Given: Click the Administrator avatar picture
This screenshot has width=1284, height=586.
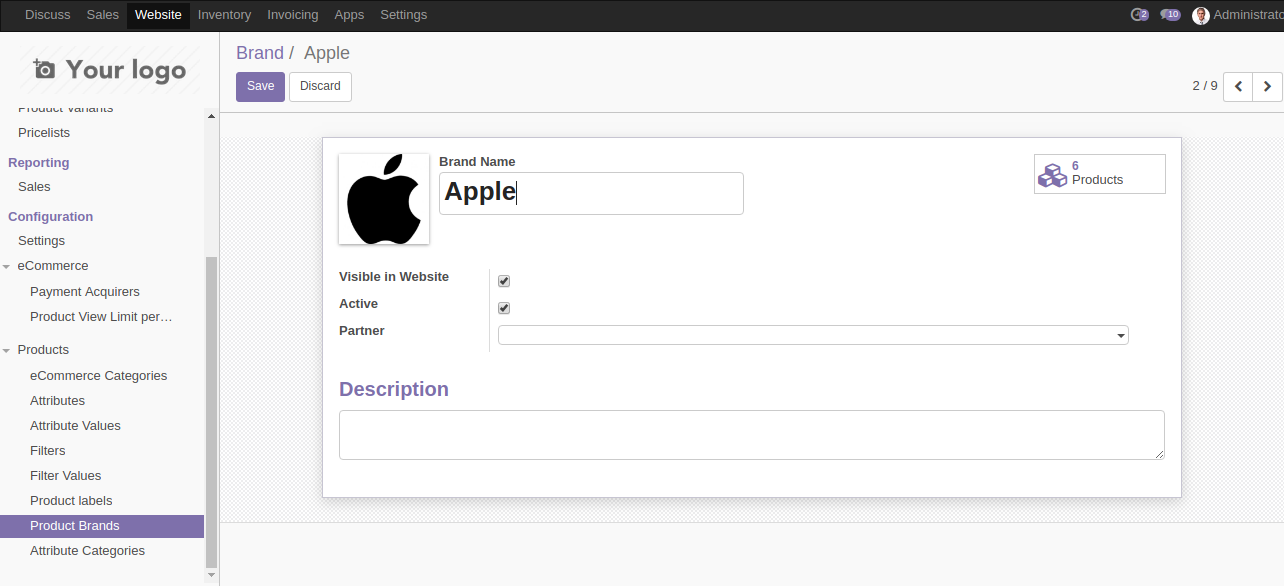Looking at the screenshot, I should pyautogui.click(x=1201, y=15).
